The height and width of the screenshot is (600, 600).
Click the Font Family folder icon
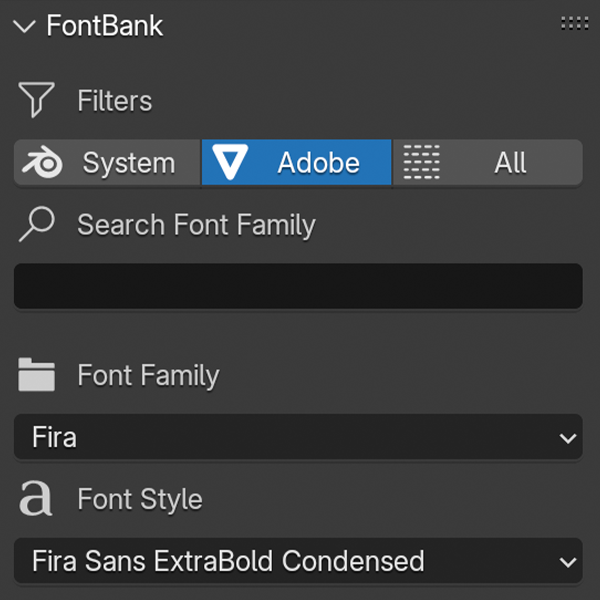pos(36,375)
